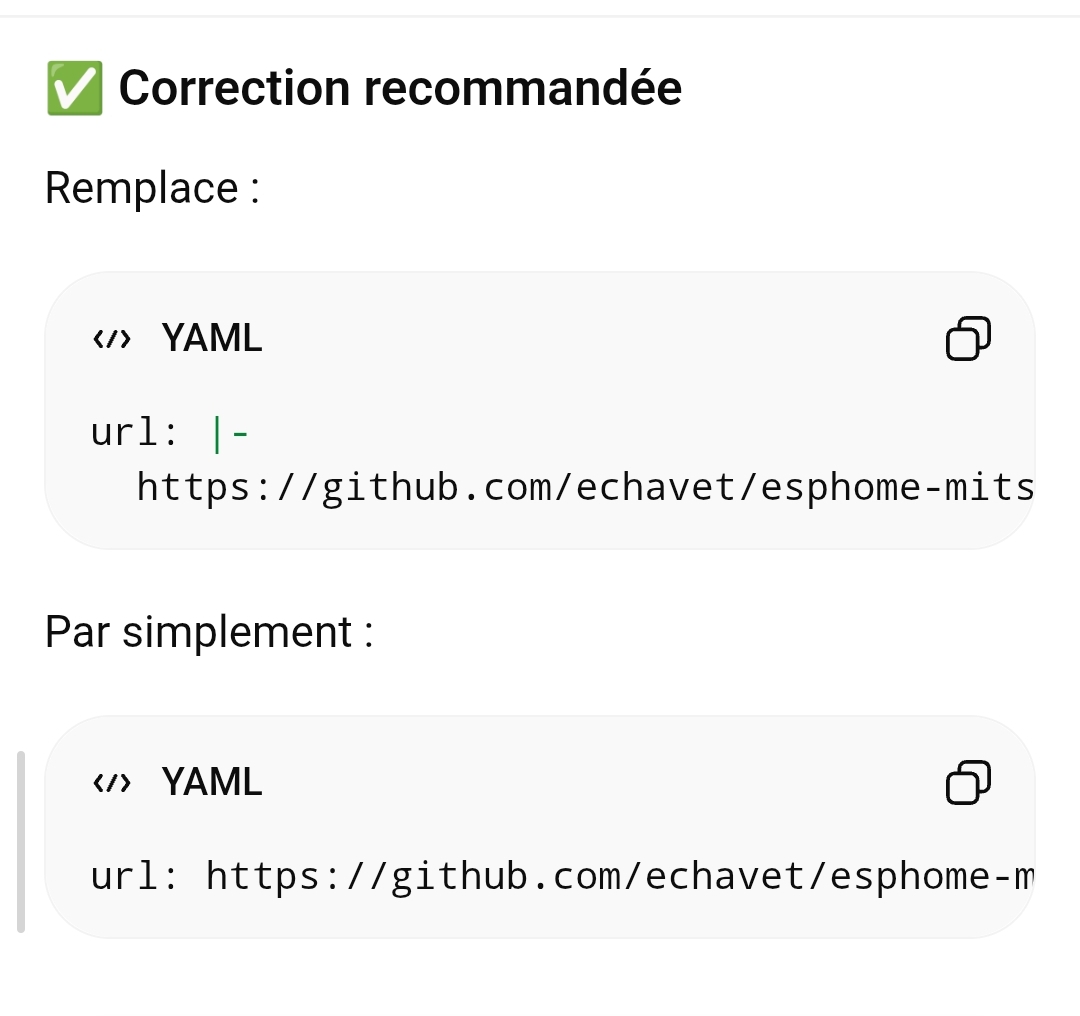Click "esphome-mits" text in the first block
This screenshot has height=1016, width=1080.
click(x=896, y=488)
